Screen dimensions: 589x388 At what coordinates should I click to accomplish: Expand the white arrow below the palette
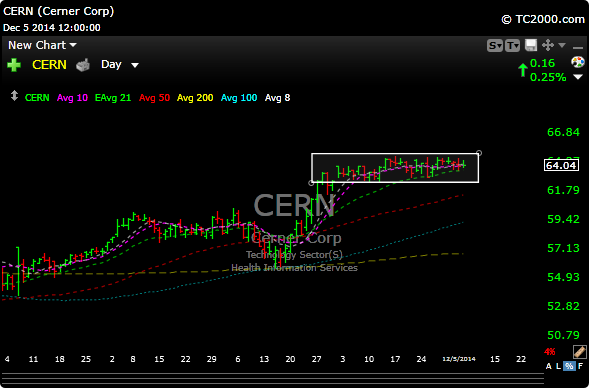tap(578, 77)
